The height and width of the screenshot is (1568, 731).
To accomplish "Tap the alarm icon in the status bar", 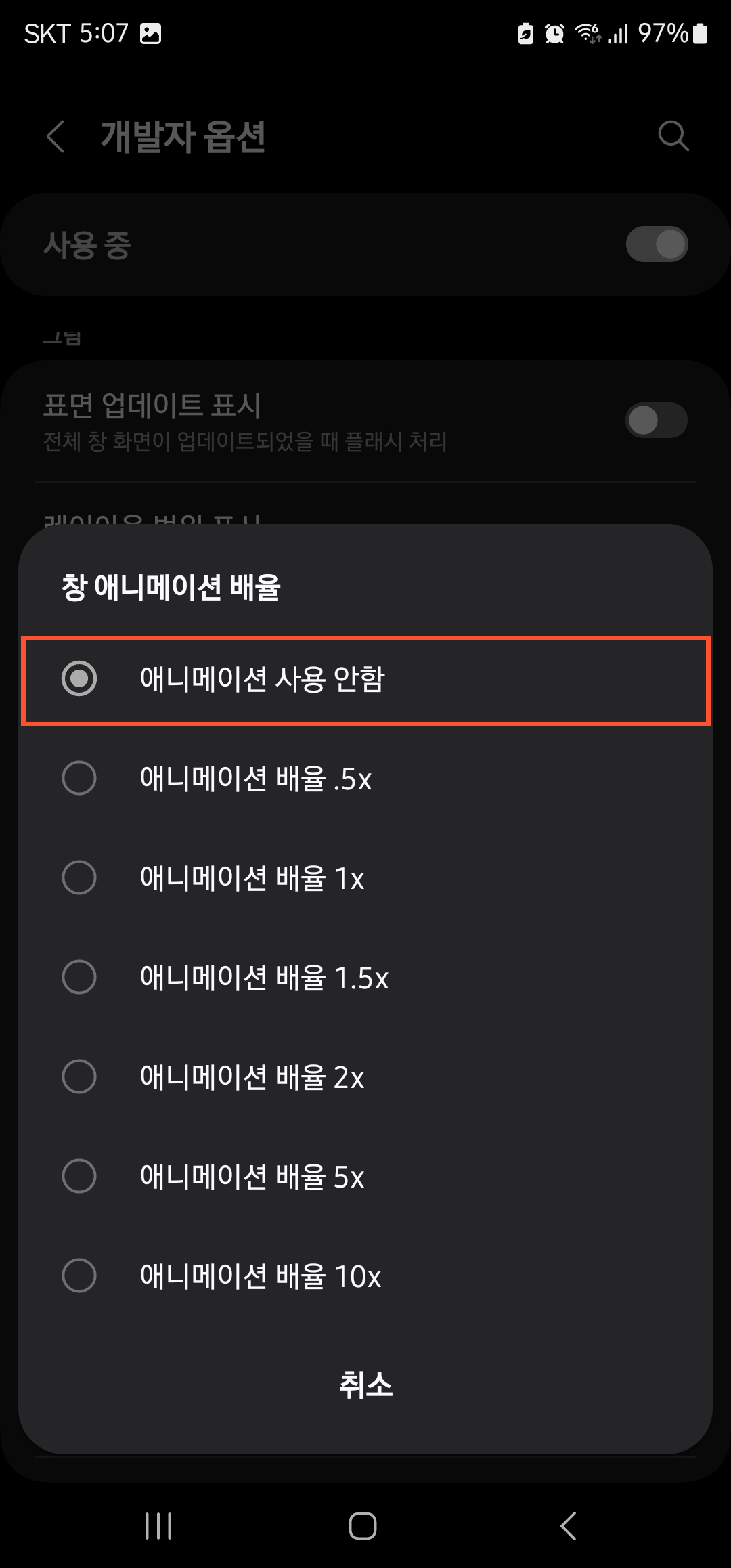I will click(x=553, y=33).
